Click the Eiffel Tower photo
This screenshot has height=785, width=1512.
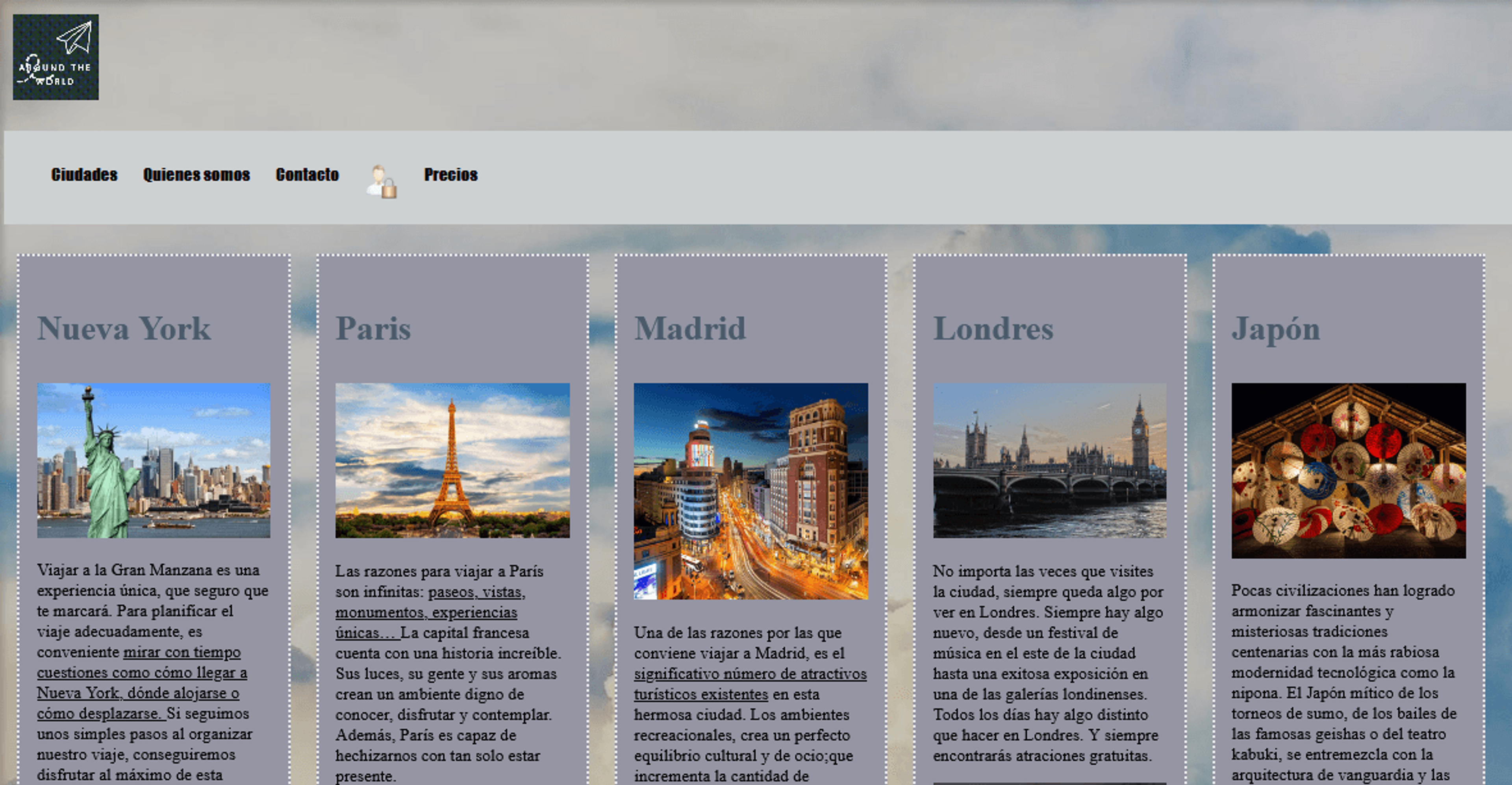(452, 460)
